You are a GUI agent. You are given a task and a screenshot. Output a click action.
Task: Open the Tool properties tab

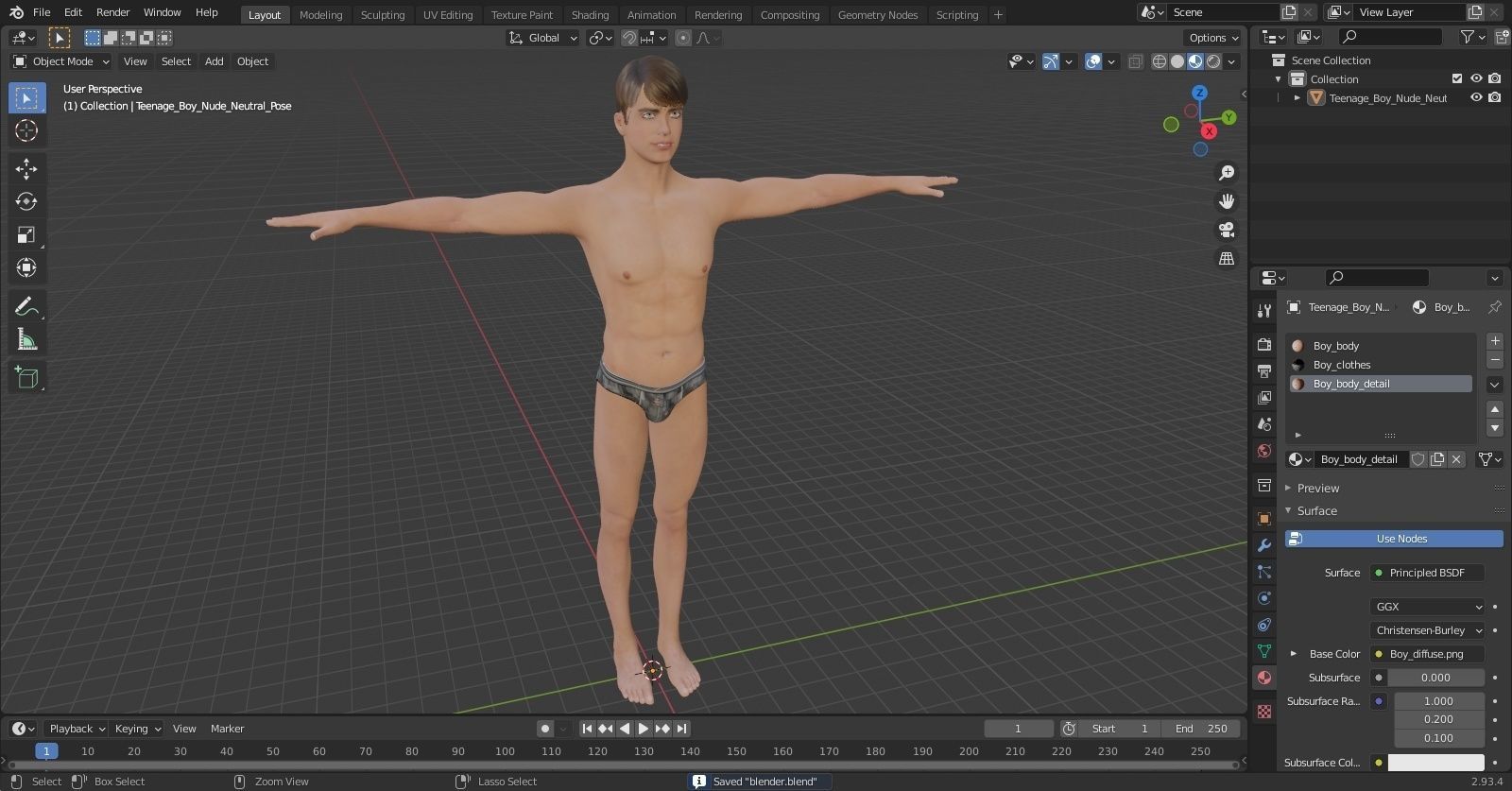[1264, 310]
